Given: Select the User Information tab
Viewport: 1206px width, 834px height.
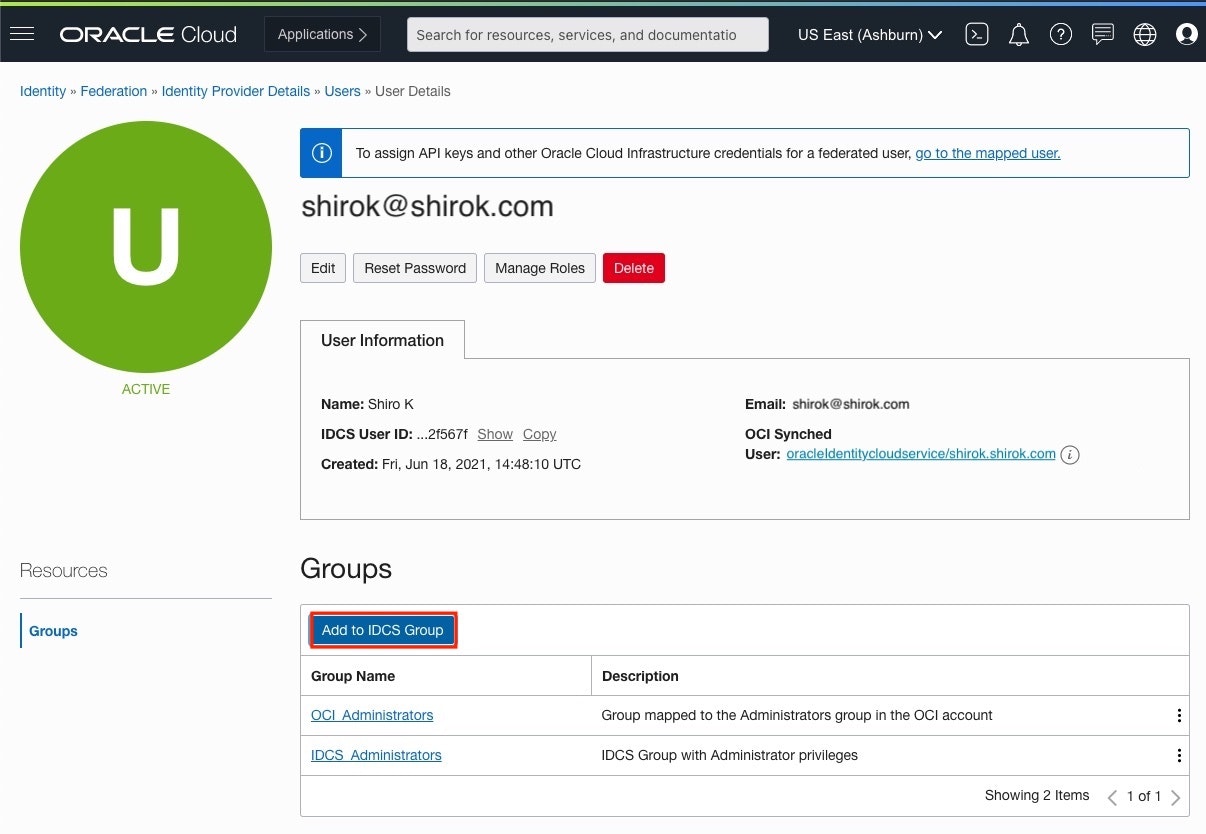Looking at the screenshot, I should tap(382, 340).
